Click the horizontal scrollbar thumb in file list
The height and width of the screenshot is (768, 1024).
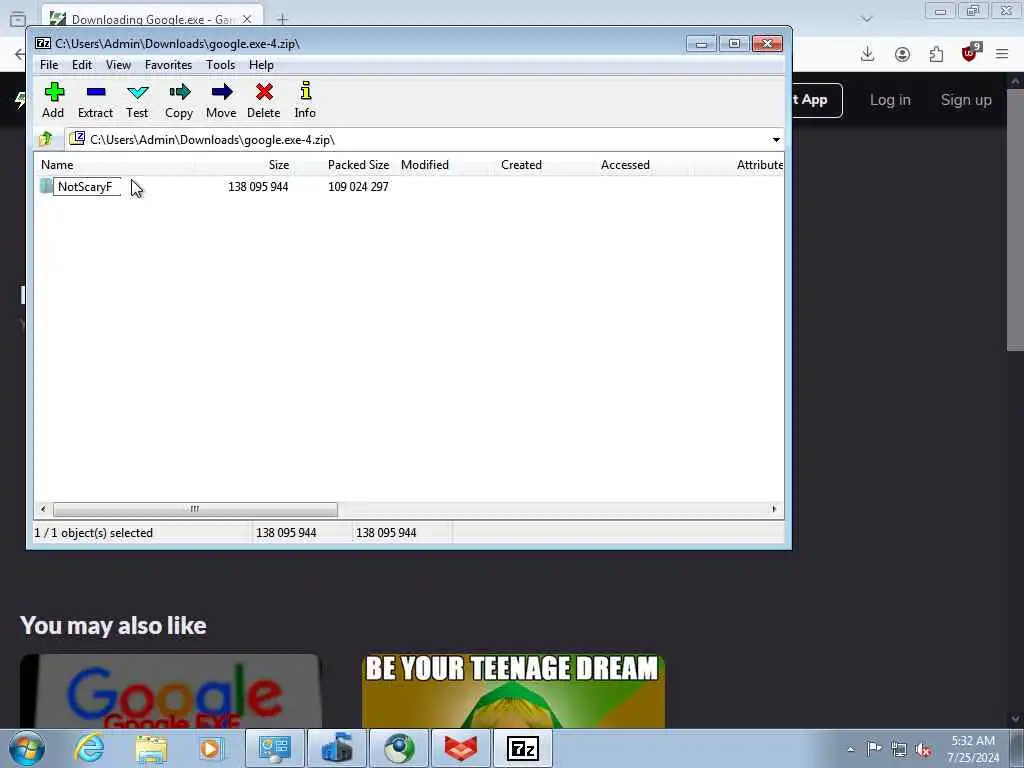195,509
